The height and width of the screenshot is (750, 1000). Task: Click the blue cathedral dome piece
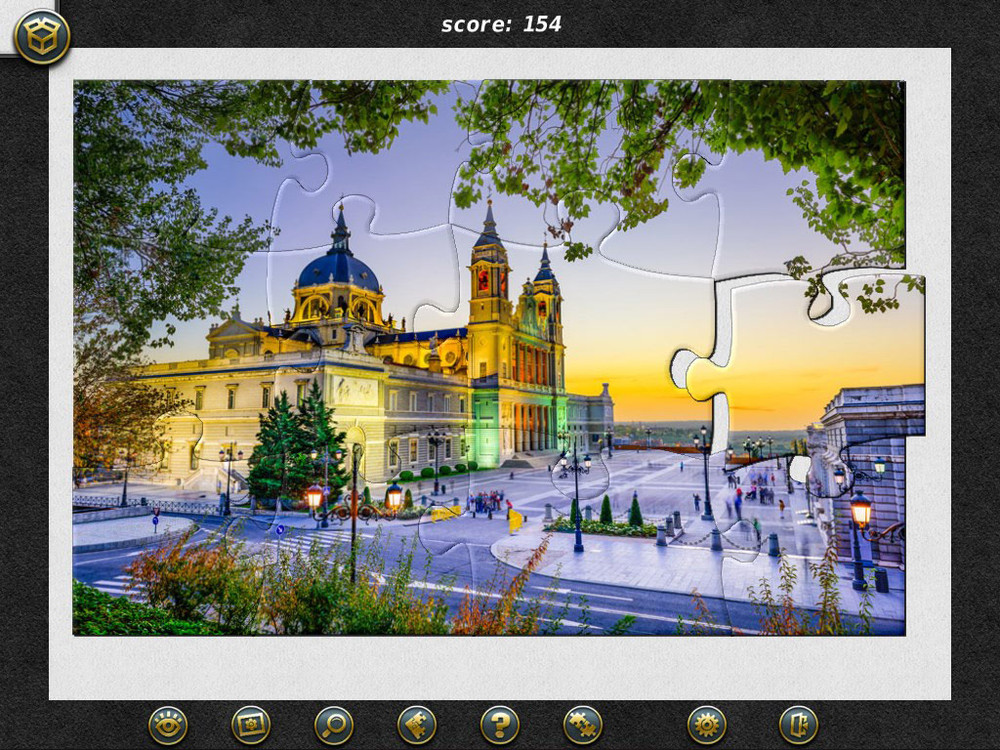[338, 267]
